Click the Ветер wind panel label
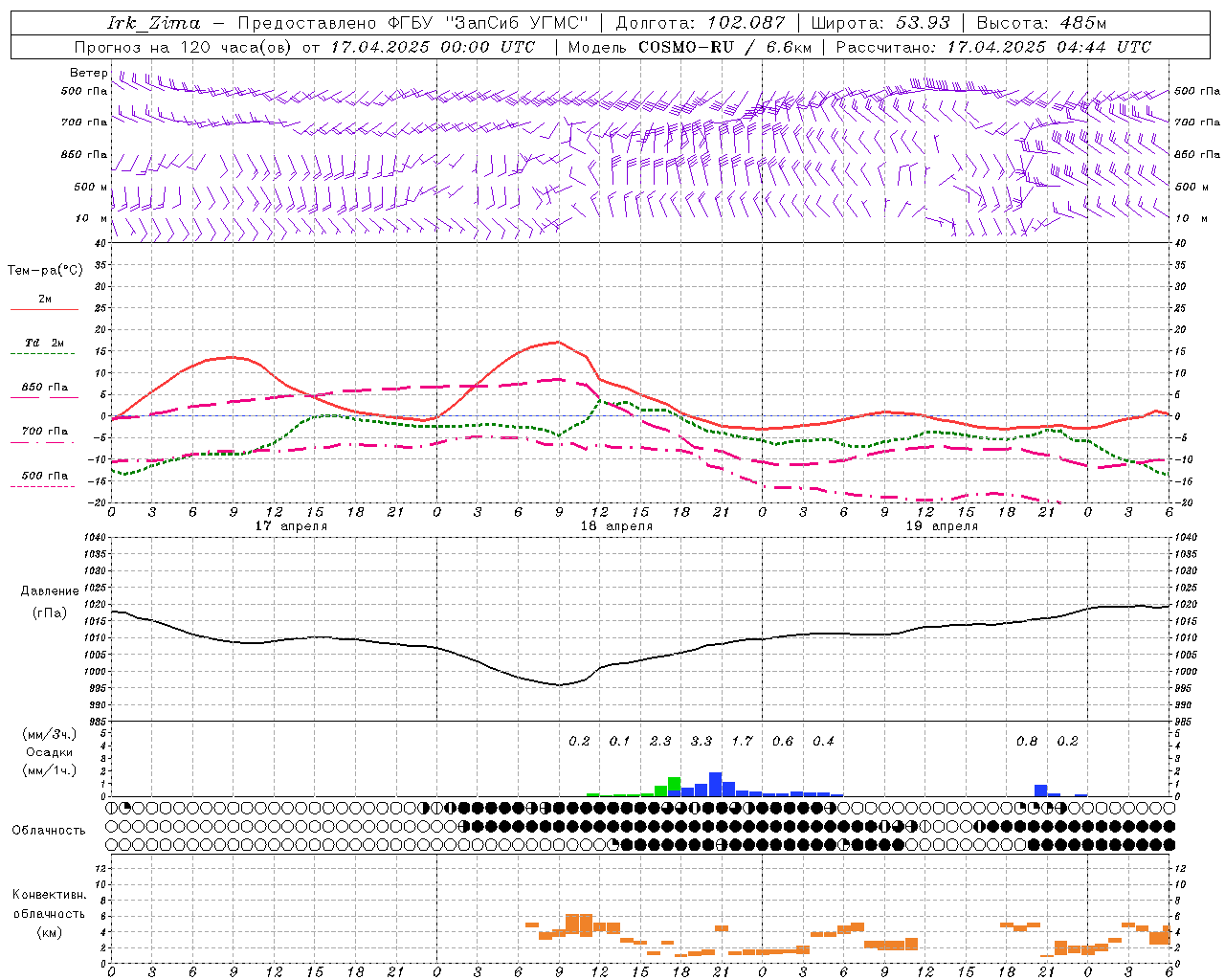This screenshot has width=1225, height=980. pos(89,73)
